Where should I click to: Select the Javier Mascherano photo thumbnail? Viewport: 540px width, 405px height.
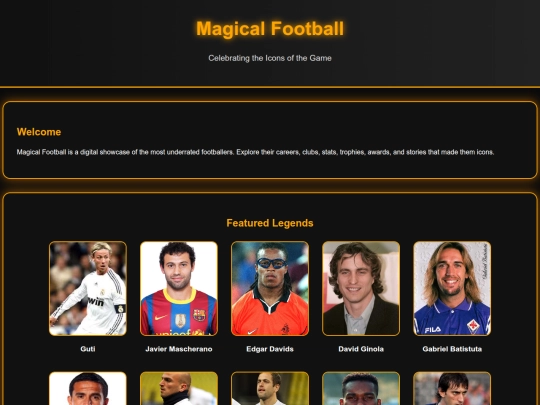(x=179, y=288)
